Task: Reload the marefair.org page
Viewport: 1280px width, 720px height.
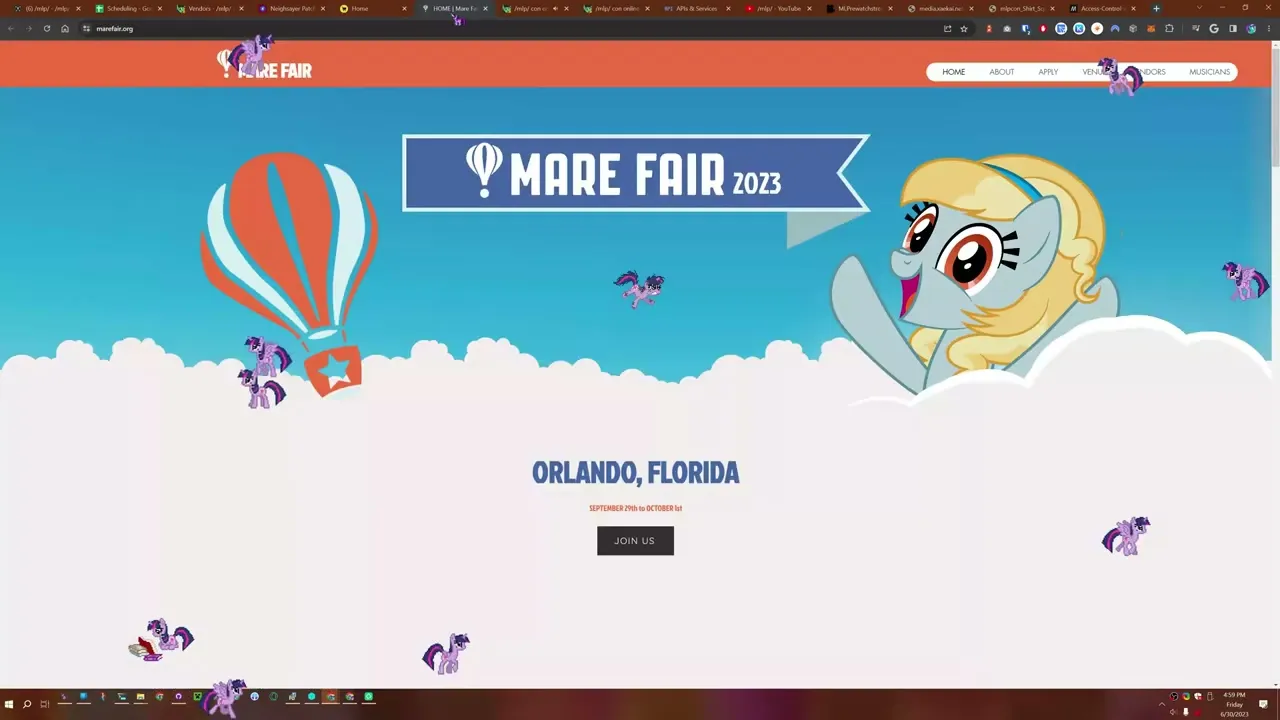Action: tap(46, 28)
